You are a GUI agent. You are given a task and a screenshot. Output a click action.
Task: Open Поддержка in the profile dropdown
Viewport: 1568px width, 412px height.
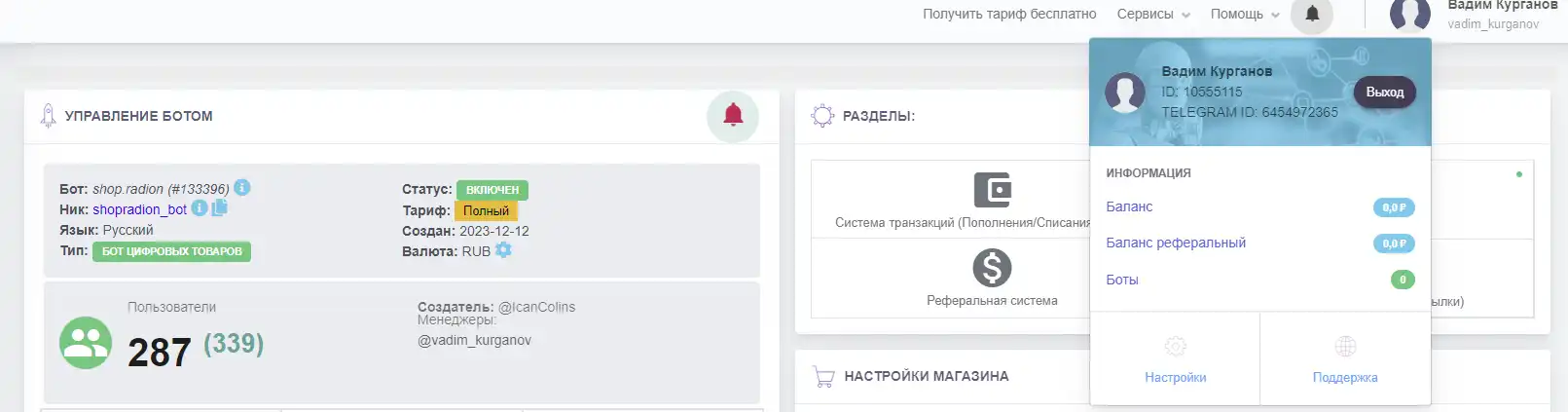(1345, 378)
